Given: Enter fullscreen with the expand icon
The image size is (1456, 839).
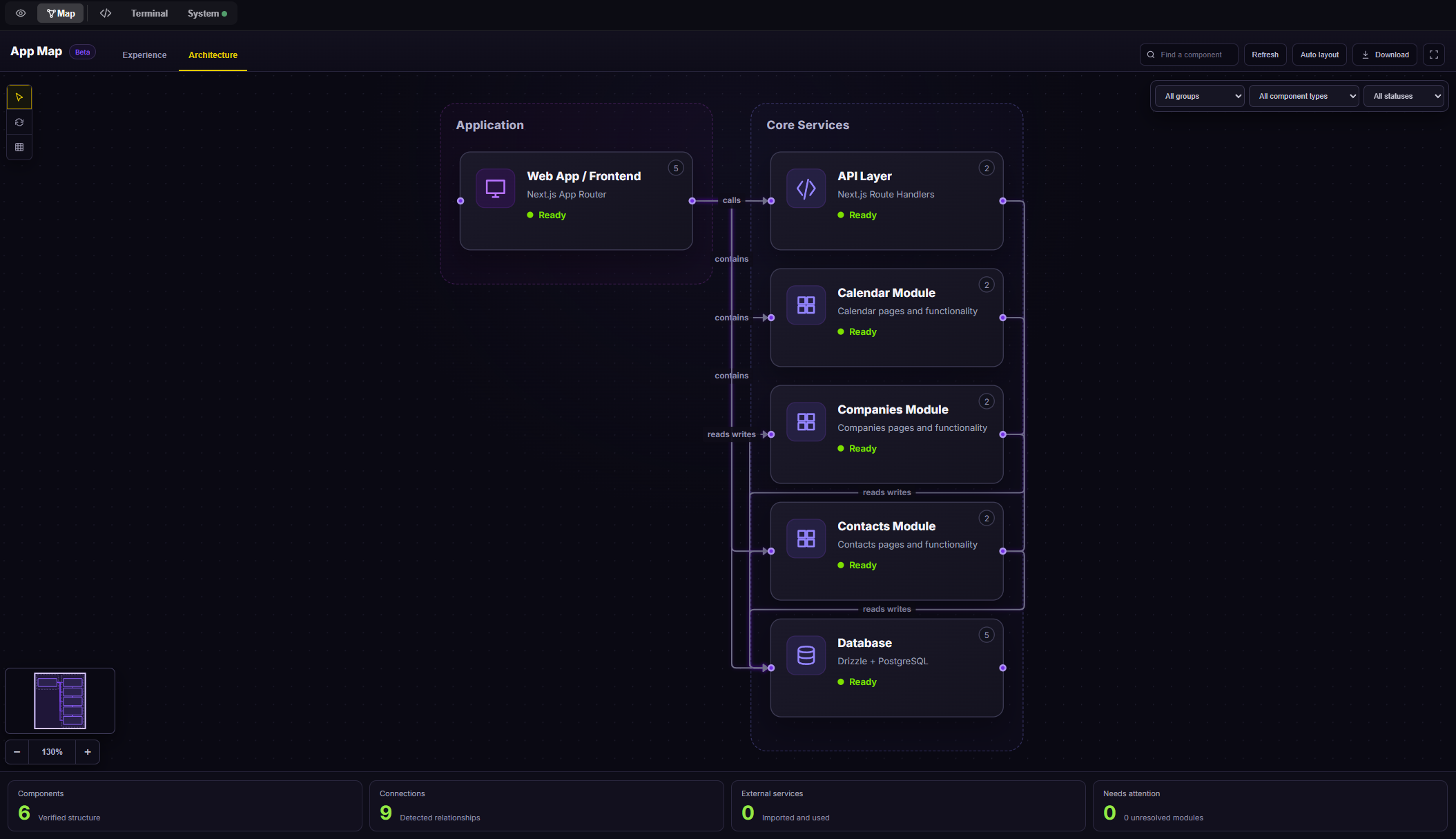Looking at the screenshot, I should pos(1434,55).
